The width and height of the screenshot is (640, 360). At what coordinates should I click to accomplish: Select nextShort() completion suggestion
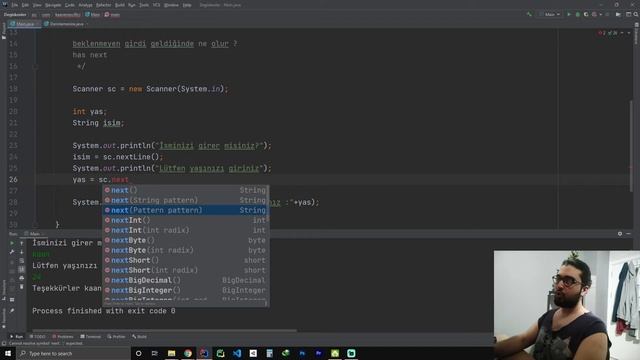tap(185, 260)
